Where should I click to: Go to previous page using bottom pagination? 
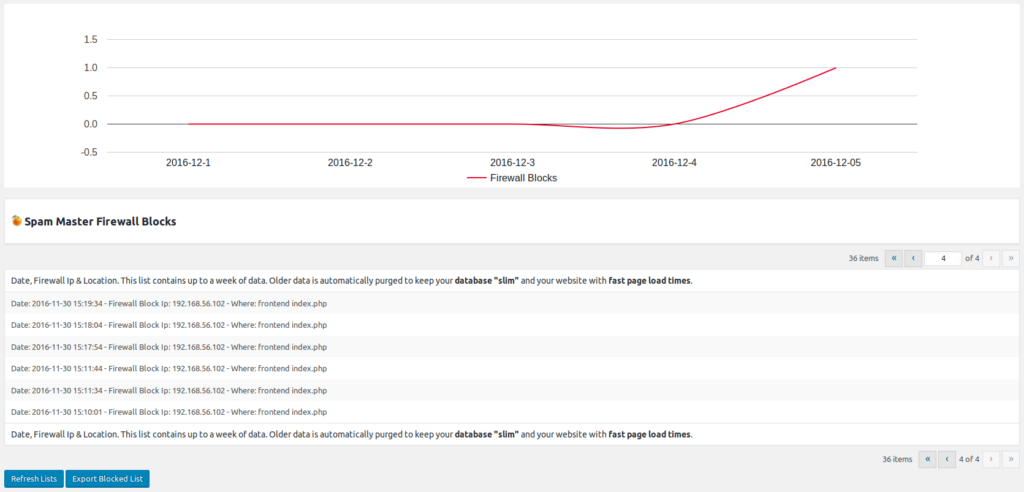tap(946, 459)
